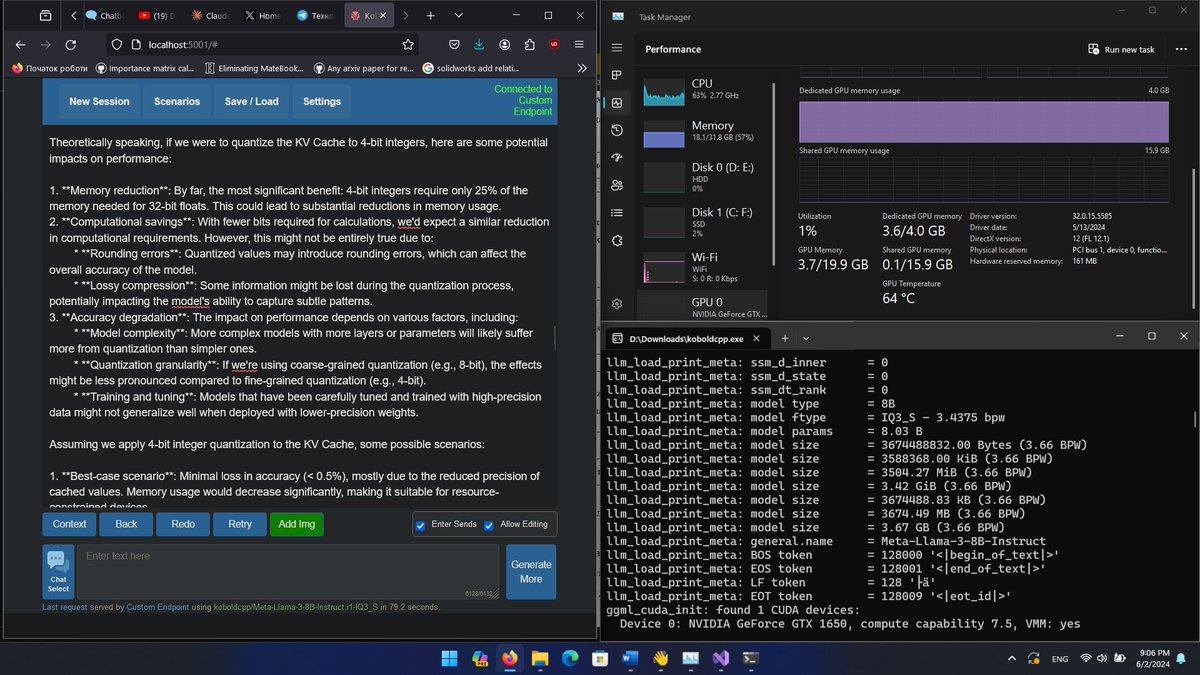The image size is (1200, 675).
Task: Toggle the Allow Editing checkbox
Action: click(489, 525)
